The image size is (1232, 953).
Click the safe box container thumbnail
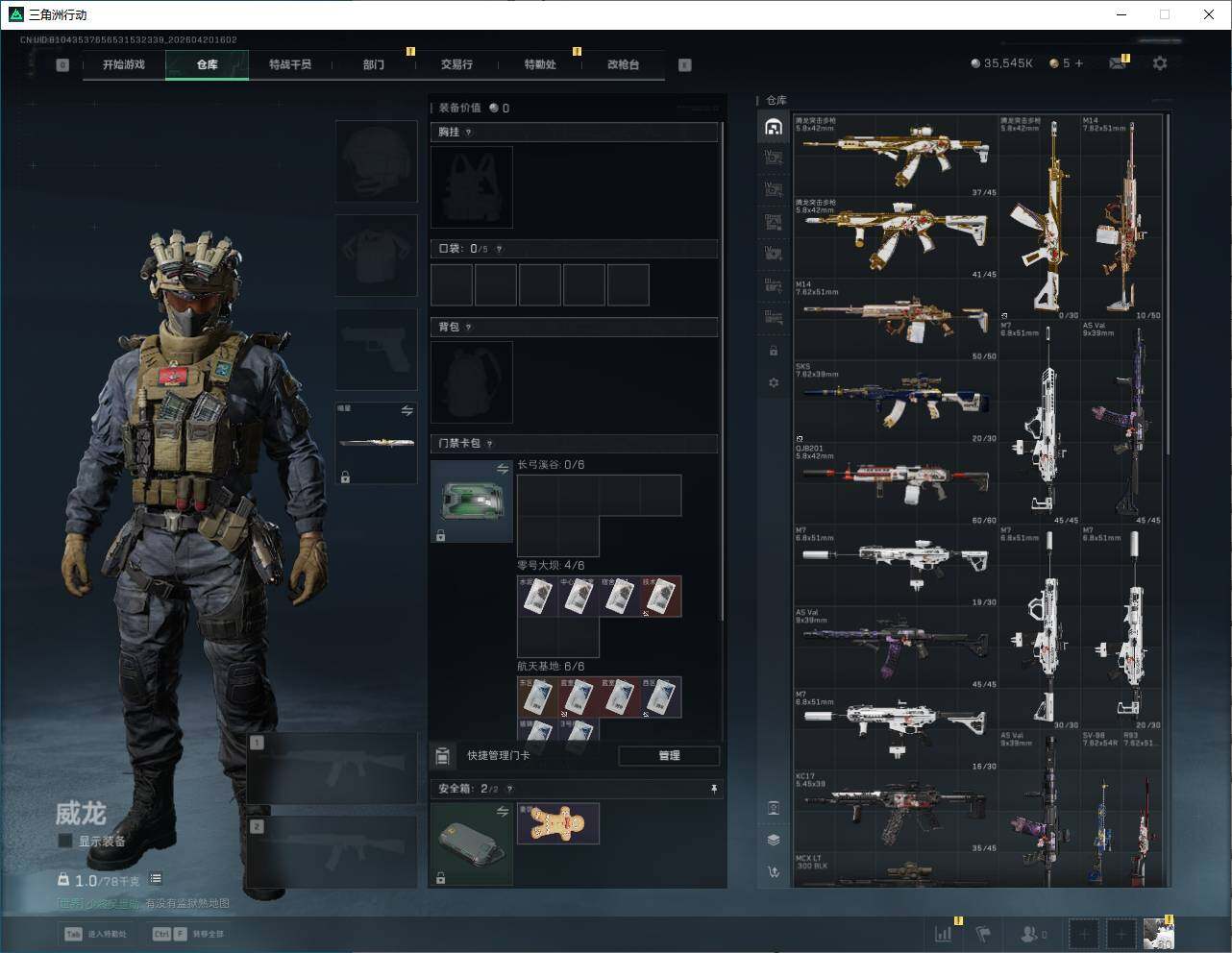point(472,844)
